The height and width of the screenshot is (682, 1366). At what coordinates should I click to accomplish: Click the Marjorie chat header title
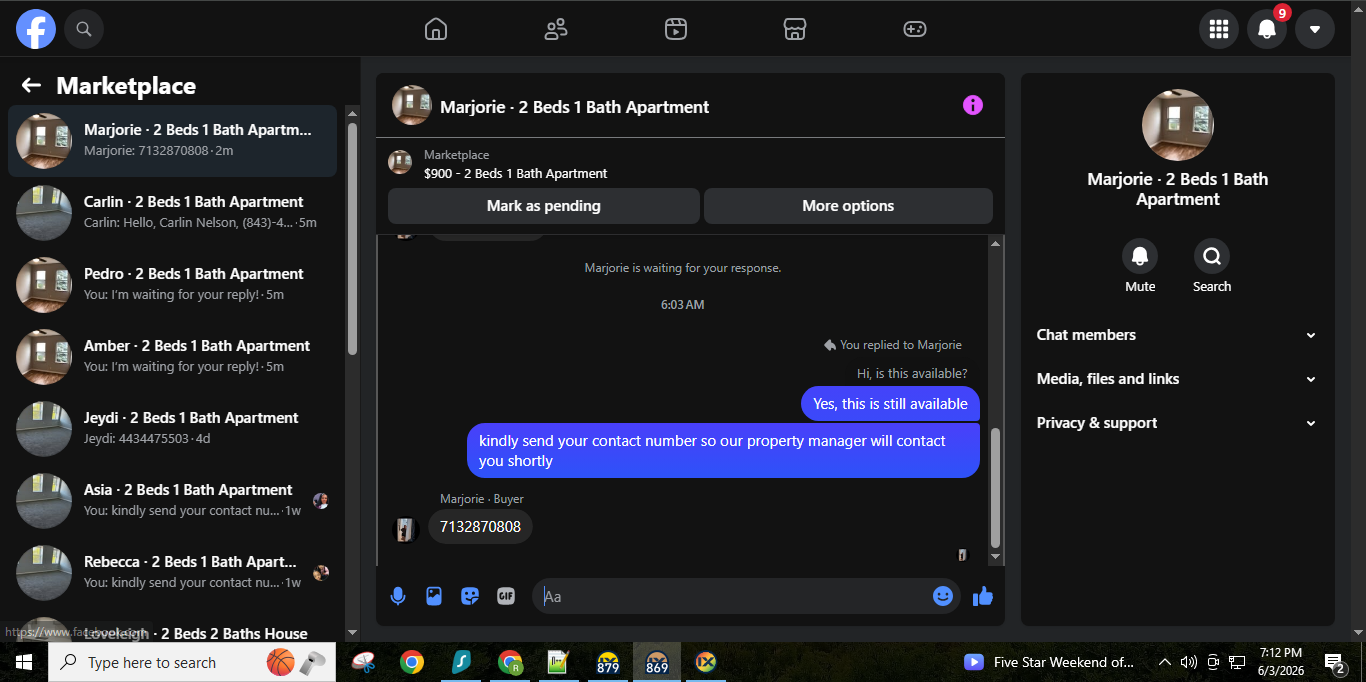tap(574, 107)
